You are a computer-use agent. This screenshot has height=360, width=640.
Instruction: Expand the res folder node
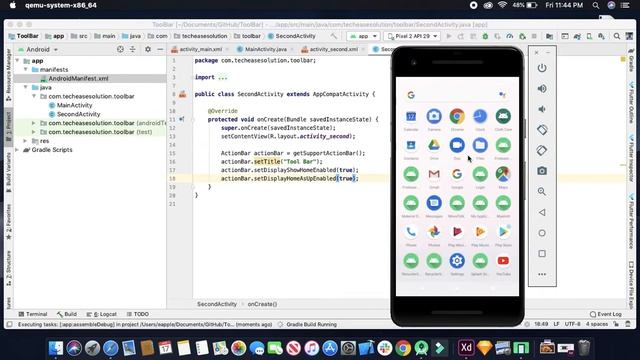click(x=26, y=141)
